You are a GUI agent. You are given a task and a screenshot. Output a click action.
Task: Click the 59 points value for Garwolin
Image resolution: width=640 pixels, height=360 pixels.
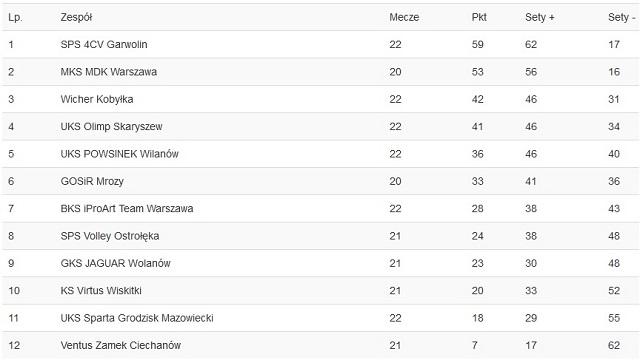click(478, 44)
